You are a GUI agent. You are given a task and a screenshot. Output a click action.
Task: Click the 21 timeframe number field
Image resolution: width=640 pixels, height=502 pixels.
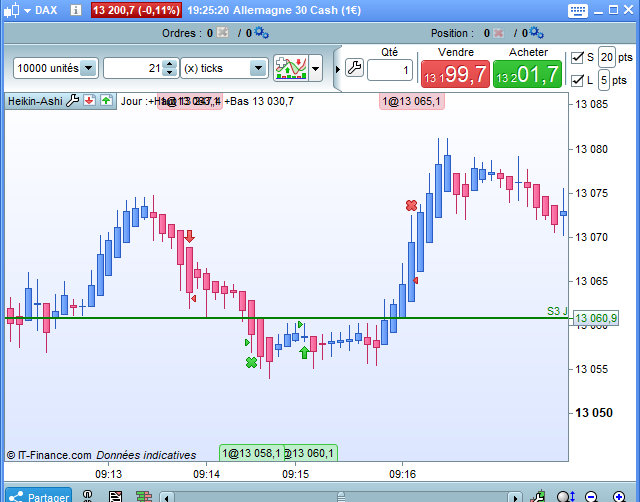133,68
